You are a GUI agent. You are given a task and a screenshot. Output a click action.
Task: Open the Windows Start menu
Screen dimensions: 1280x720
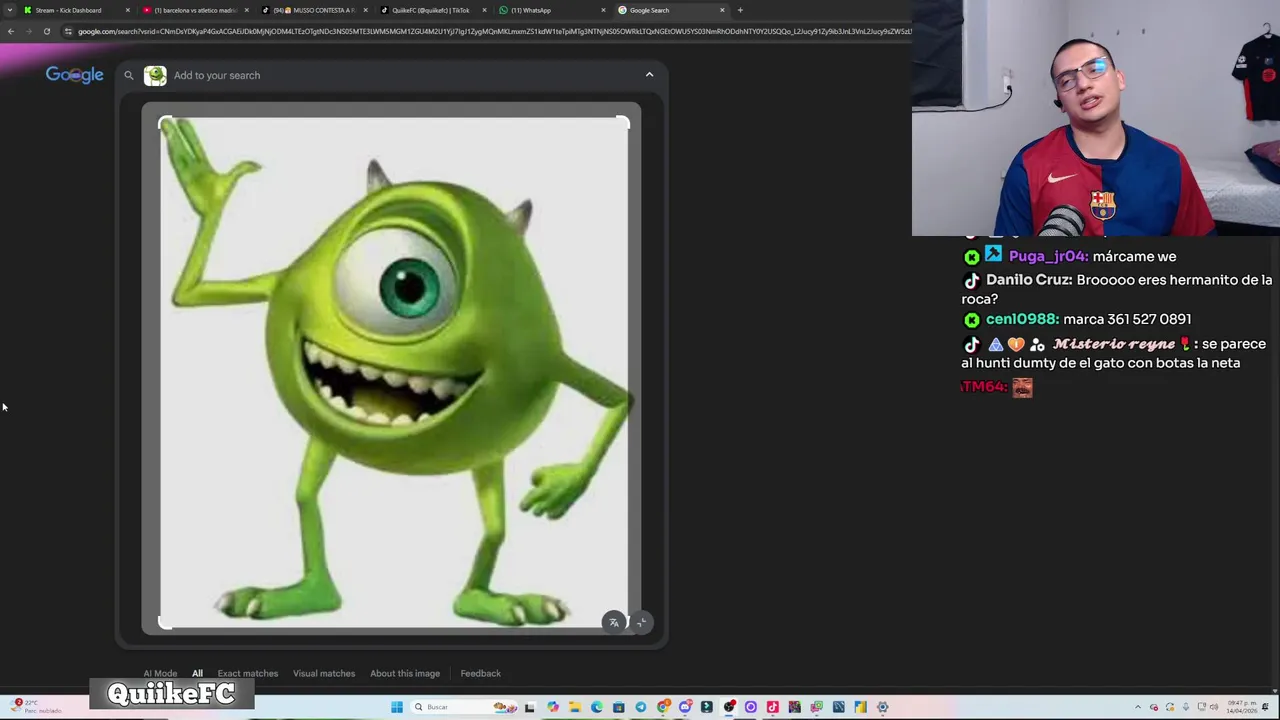pyautogui.click(x=397, y=707)
